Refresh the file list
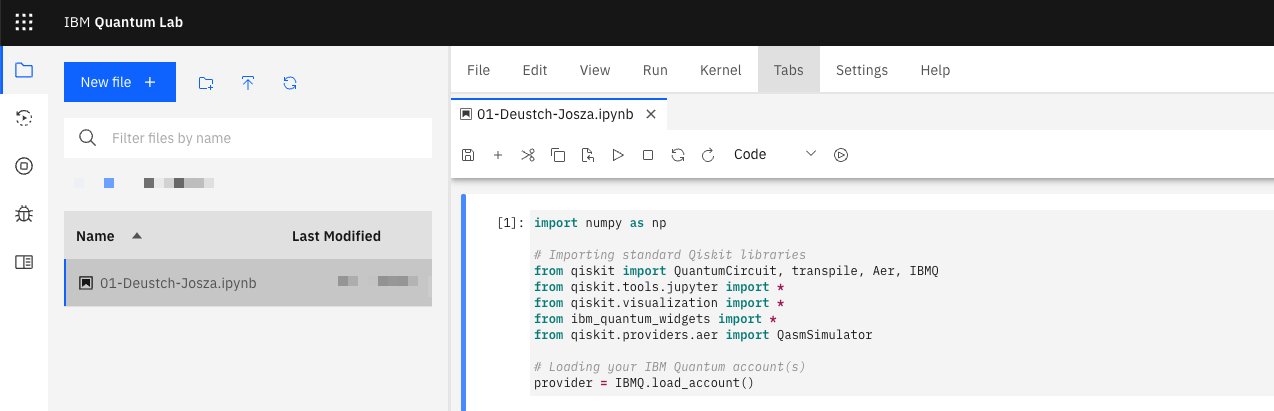Viewport: 1274px width, 411px height. pos(290,83)
